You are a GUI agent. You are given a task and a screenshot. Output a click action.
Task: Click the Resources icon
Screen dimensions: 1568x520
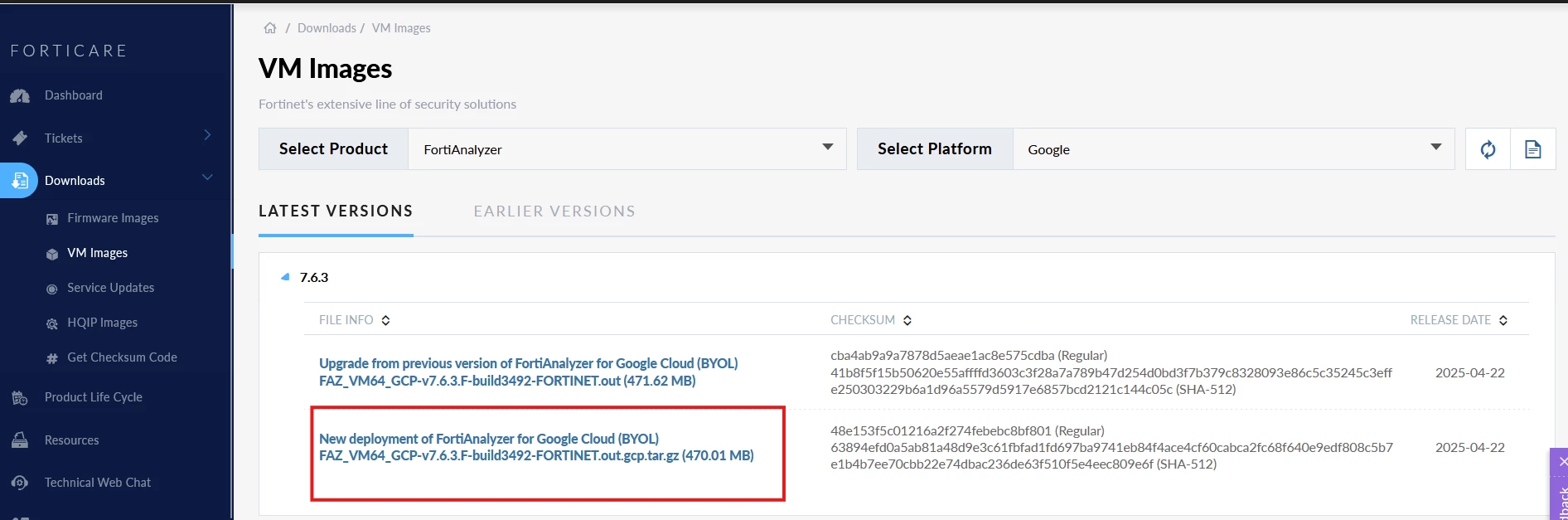coord(20,440)
